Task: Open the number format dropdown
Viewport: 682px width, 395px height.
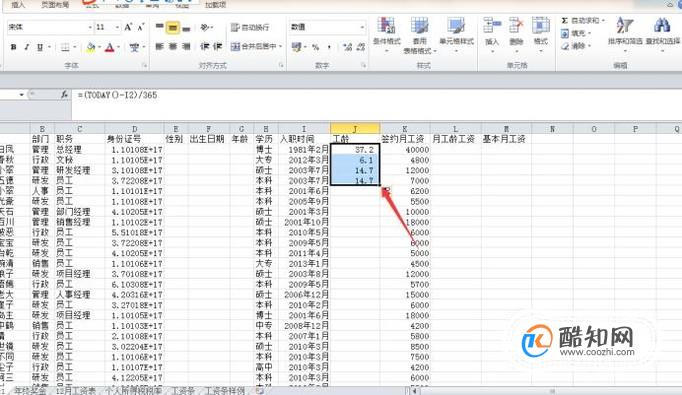Action: [x=362, y=27]
